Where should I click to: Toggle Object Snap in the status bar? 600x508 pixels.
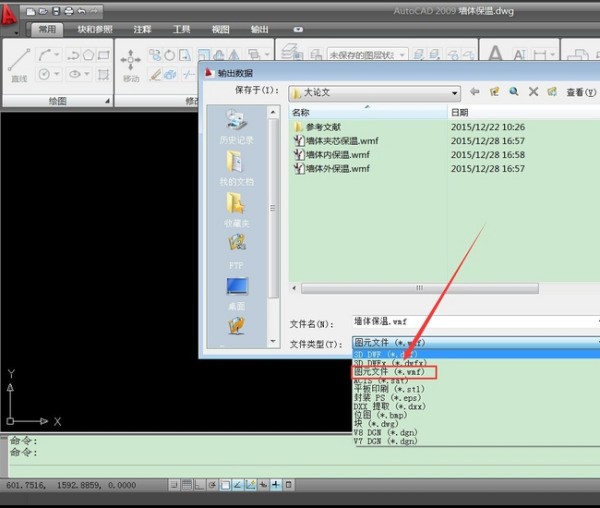225,485
